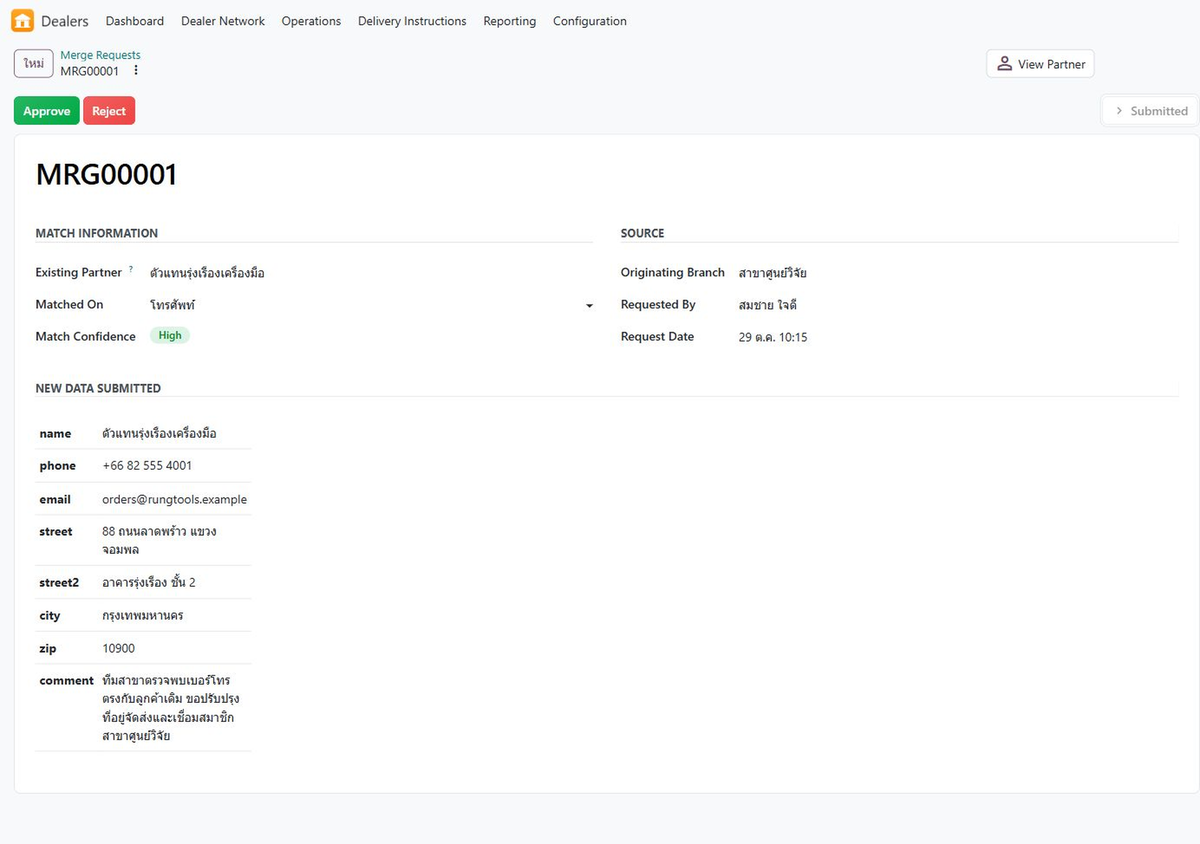Reject the merge request
Image resolution: width=1200 pixels, height=844 pixels.
(x=109, y=111)
